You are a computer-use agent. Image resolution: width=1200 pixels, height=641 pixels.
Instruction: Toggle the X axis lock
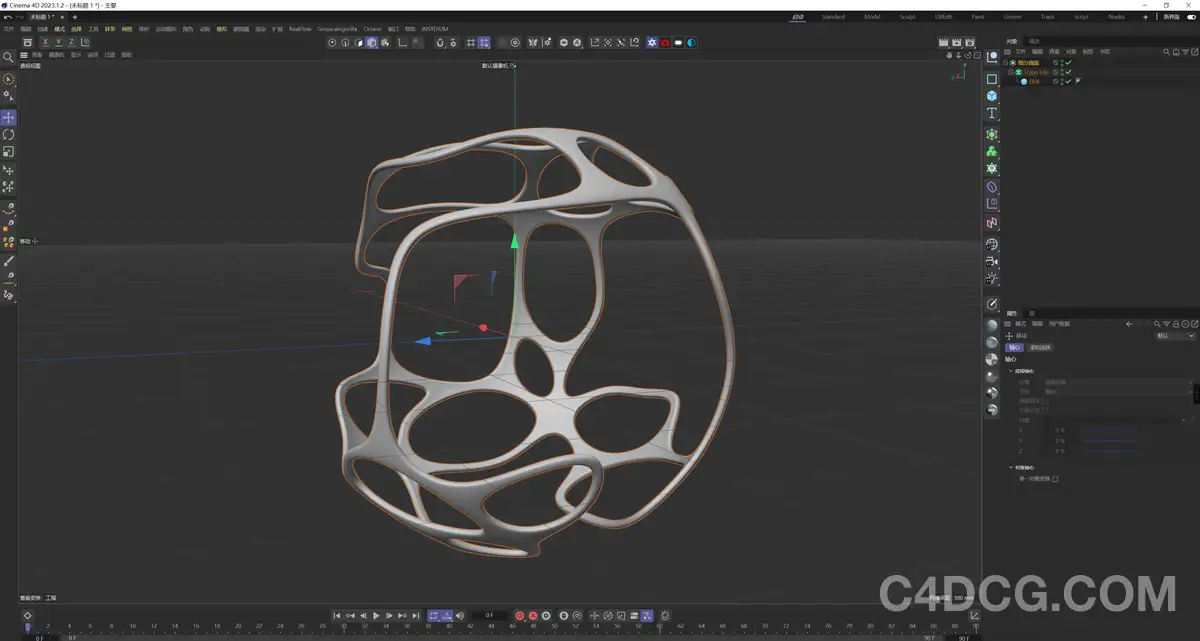(x=45, y=42)
